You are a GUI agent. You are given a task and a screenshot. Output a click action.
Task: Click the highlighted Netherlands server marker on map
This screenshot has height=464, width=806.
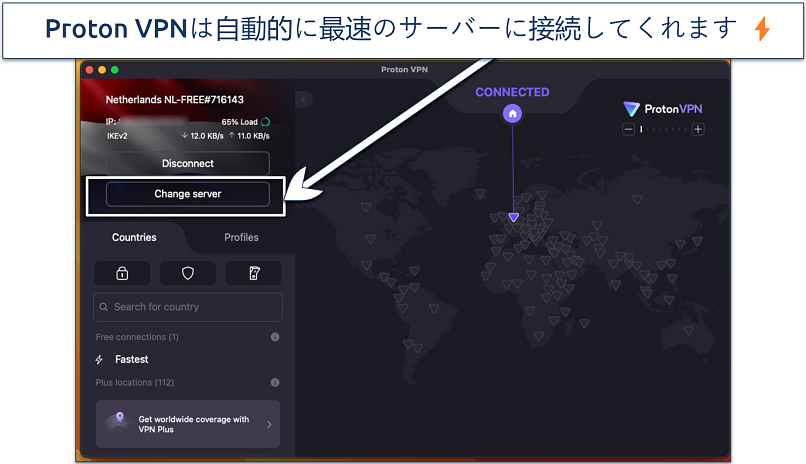tap(513, 216)
